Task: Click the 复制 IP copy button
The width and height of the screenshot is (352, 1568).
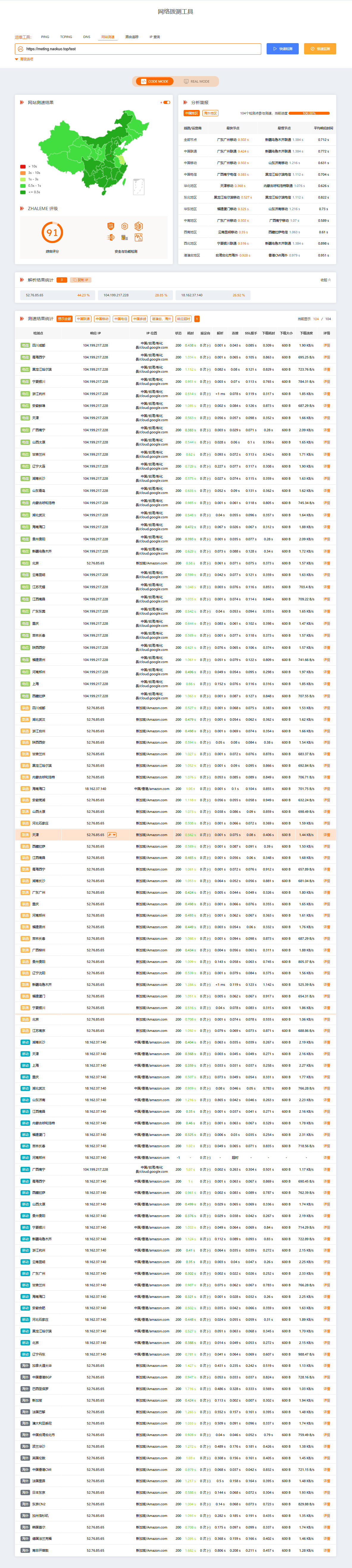Action: click(80, 280)
